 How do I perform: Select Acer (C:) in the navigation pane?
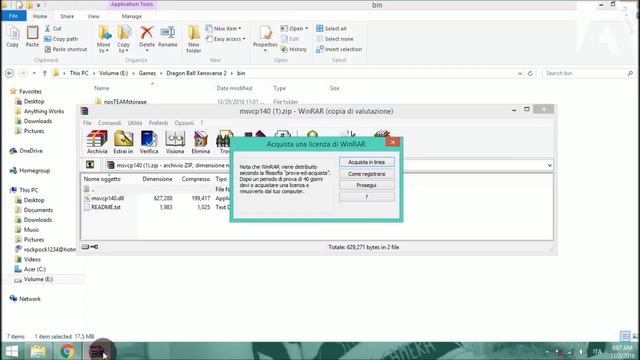35,269
